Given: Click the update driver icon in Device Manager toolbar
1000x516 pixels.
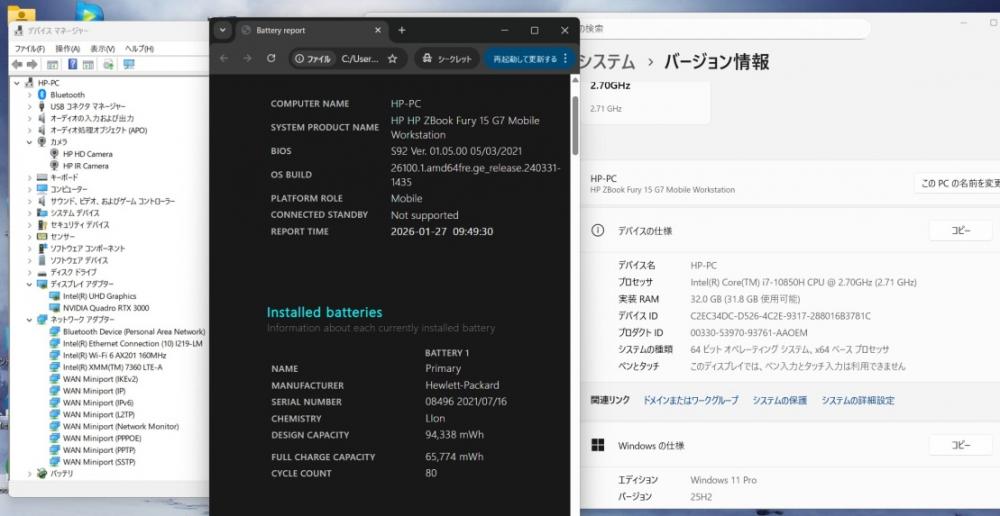Looking at the screenshot, I should coord(109,64).
